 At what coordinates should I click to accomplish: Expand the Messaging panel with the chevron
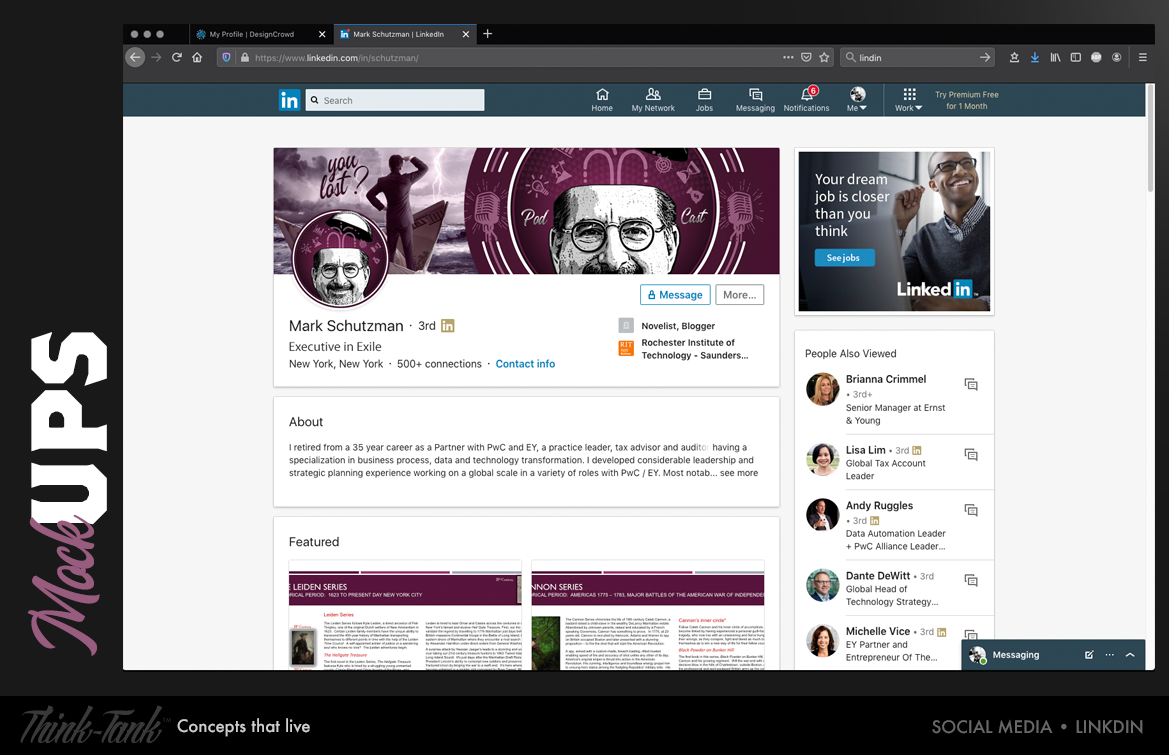tap(1130, 655)
